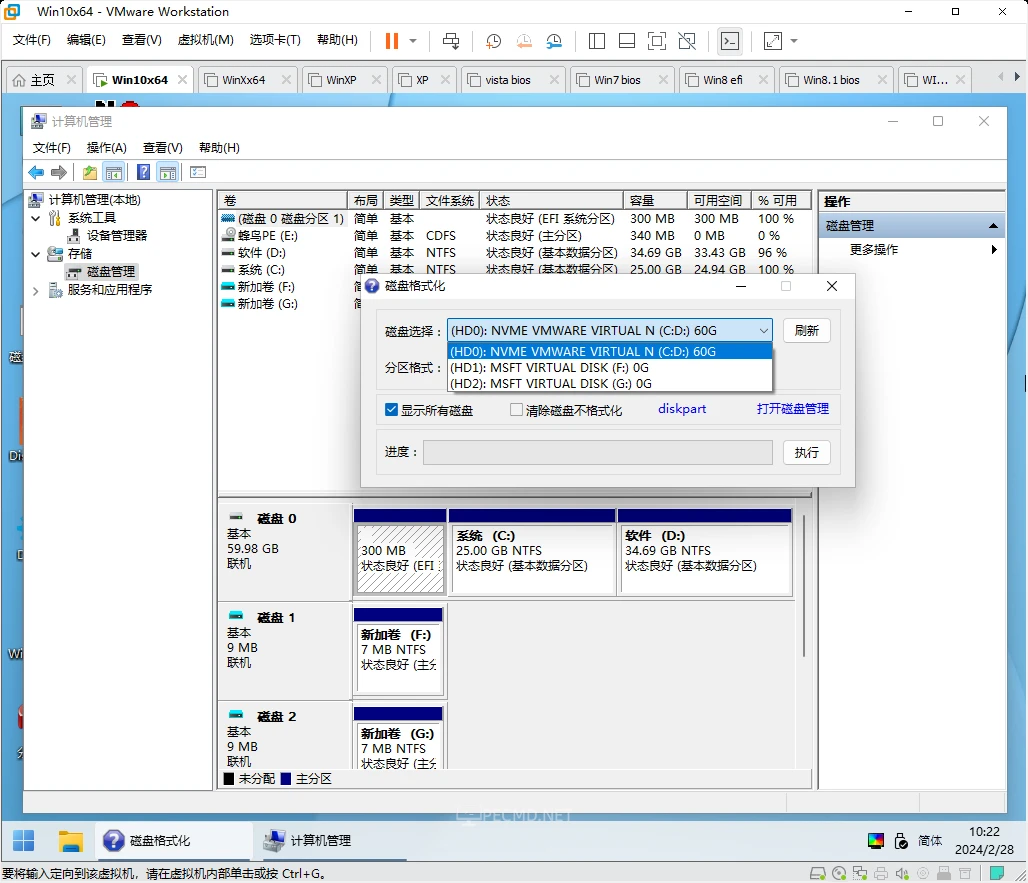This screenshot has width=1028, height=883.
Task: Select the 系统 (C:) partition block
Action: click(532, 552)
